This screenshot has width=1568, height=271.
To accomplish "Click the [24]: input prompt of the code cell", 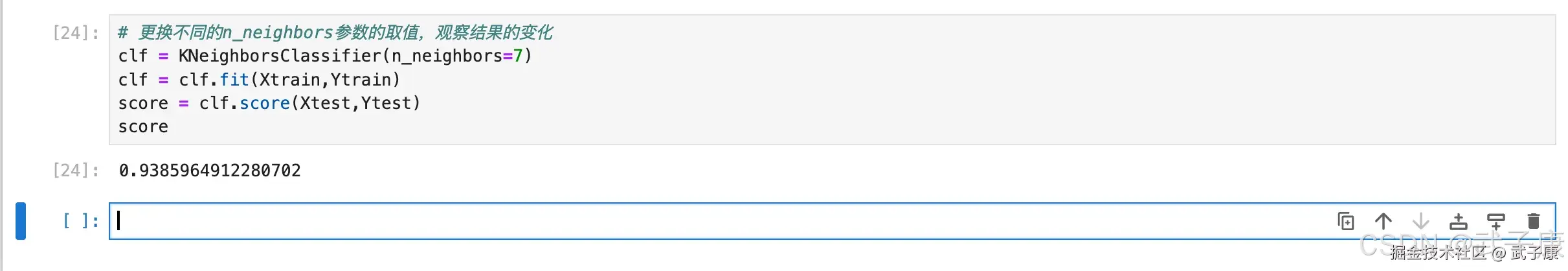I will point(76,32).
